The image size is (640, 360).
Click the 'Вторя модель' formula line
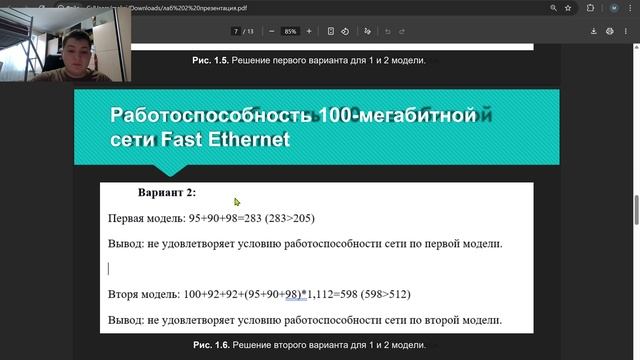[x=259, y=294]
